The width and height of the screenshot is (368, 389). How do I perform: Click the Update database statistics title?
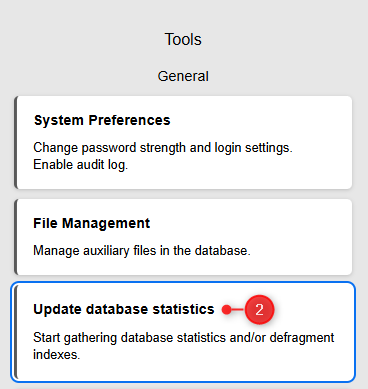[x=124, y=309]
